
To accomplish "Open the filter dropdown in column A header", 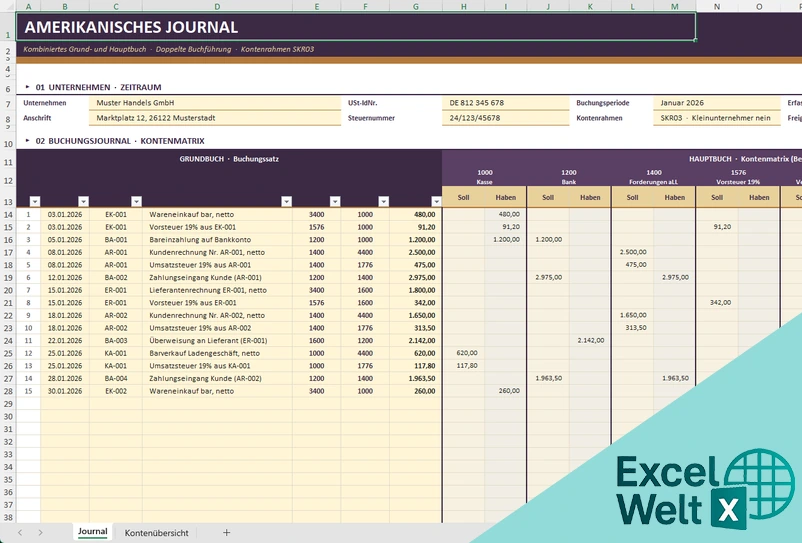I will tap(35, 201).
